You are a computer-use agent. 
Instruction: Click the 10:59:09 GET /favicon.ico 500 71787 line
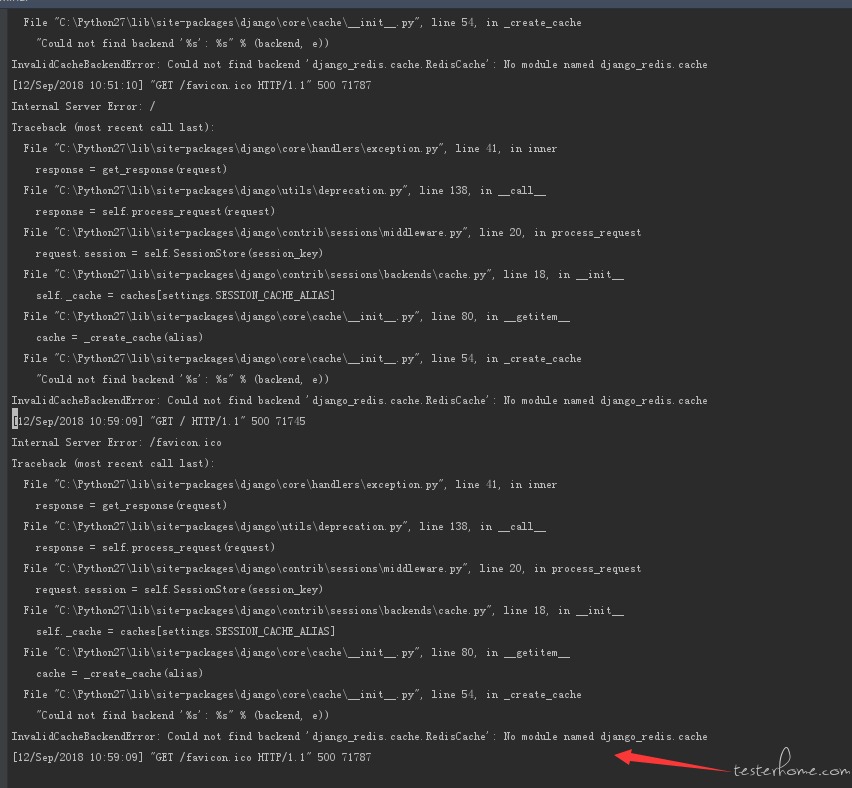coord(191,757)
